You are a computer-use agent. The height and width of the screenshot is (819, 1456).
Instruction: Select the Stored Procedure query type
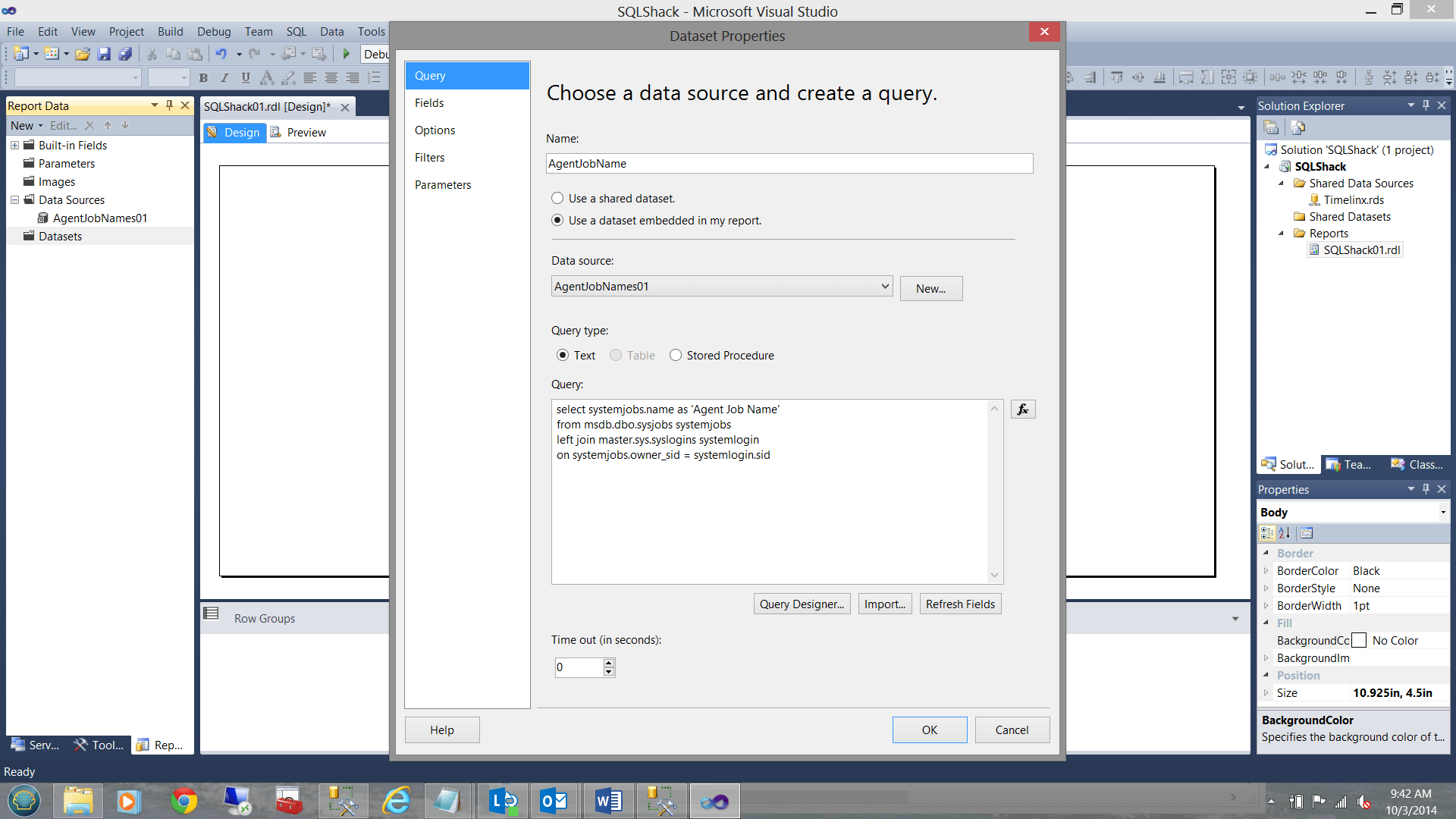coord(675,355)
